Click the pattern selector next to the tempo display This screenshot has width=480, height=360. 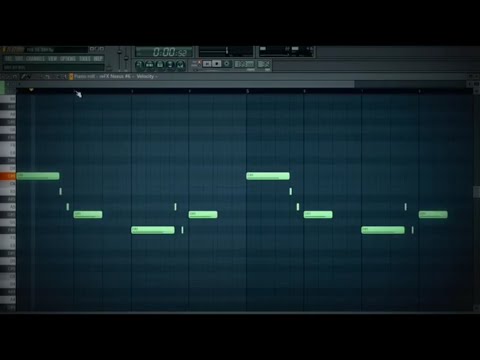coord(264,64)
